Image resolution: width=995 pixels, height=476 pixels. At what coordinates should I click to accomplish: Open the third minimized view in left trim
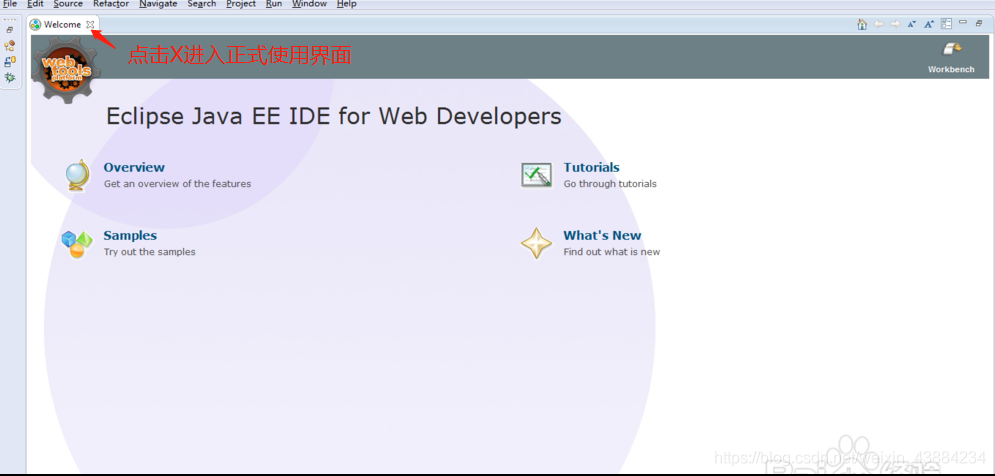pos(10,62)
